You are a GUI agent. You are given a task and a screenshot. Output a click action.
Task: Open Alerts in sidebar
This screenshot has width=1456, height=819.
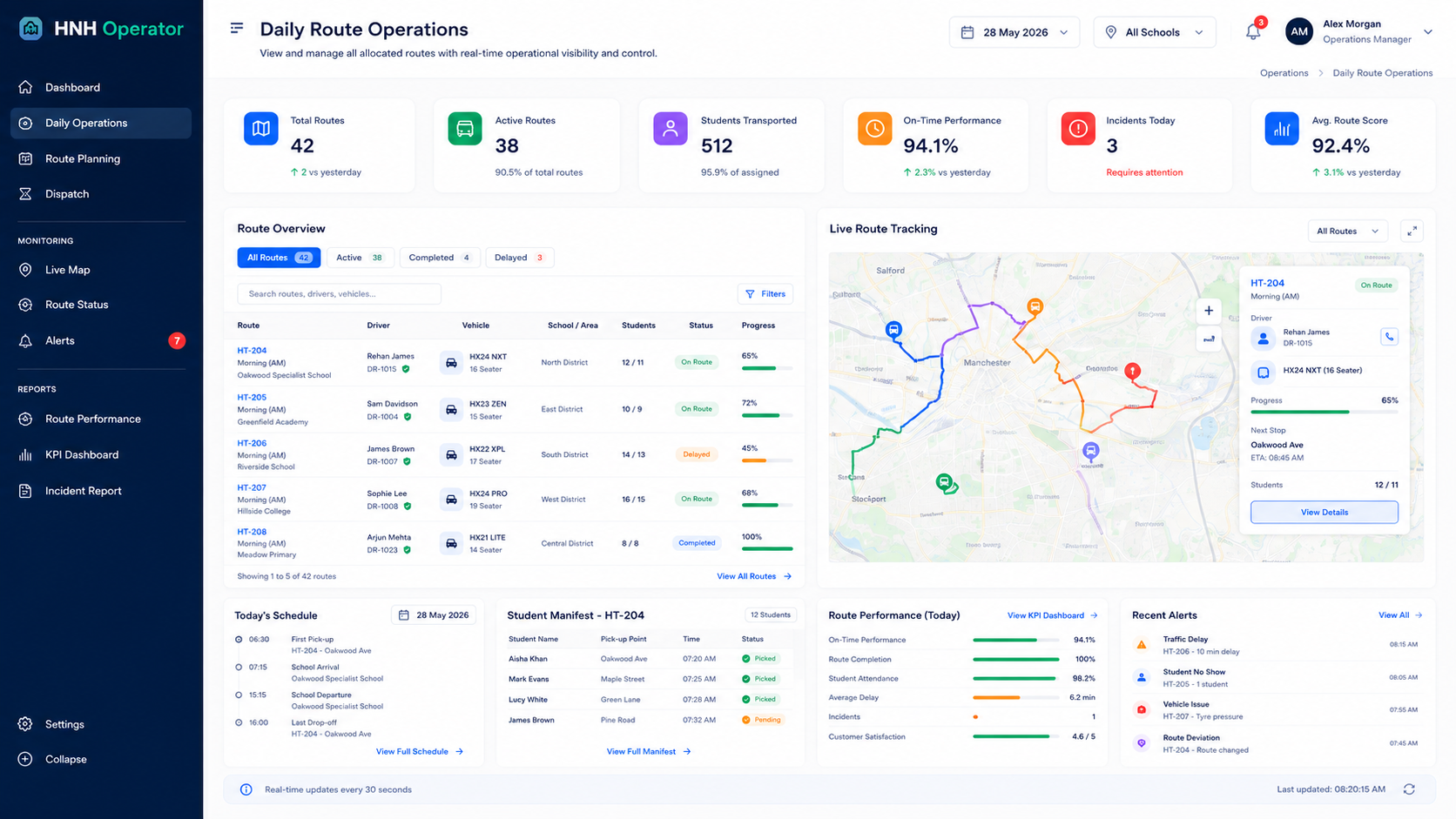click(x=60, y=340)
